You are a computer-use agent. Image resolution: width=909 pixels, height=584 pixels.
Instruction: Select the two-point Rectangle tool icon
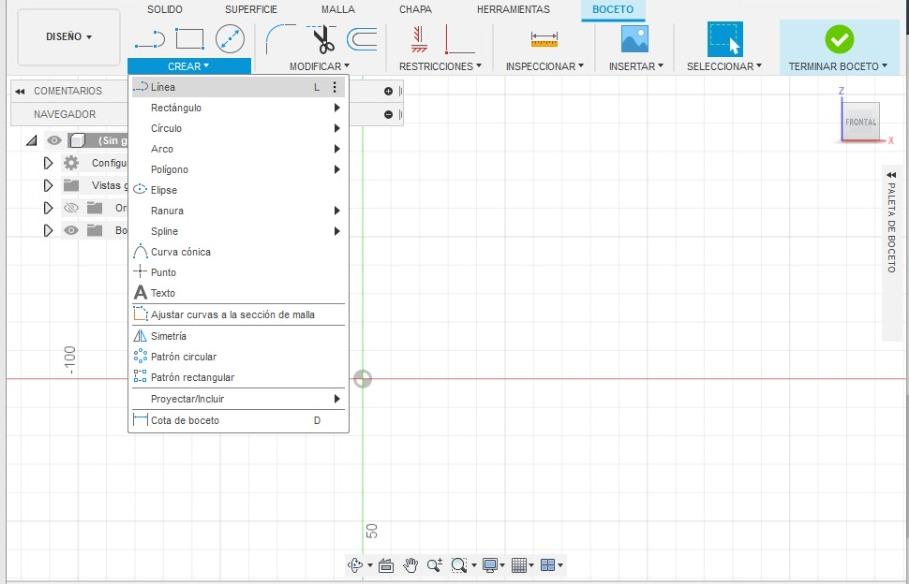coord(190,39)
